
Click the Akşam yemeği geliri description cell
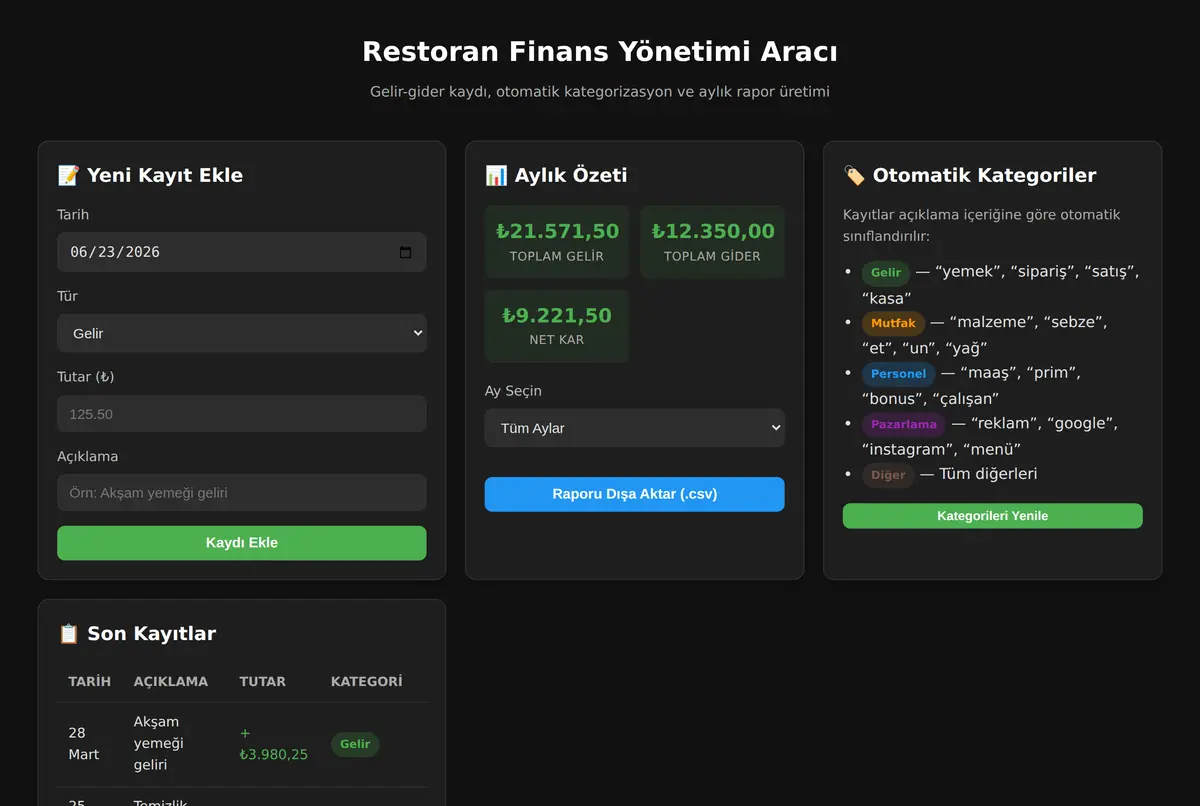pos(176,744)
